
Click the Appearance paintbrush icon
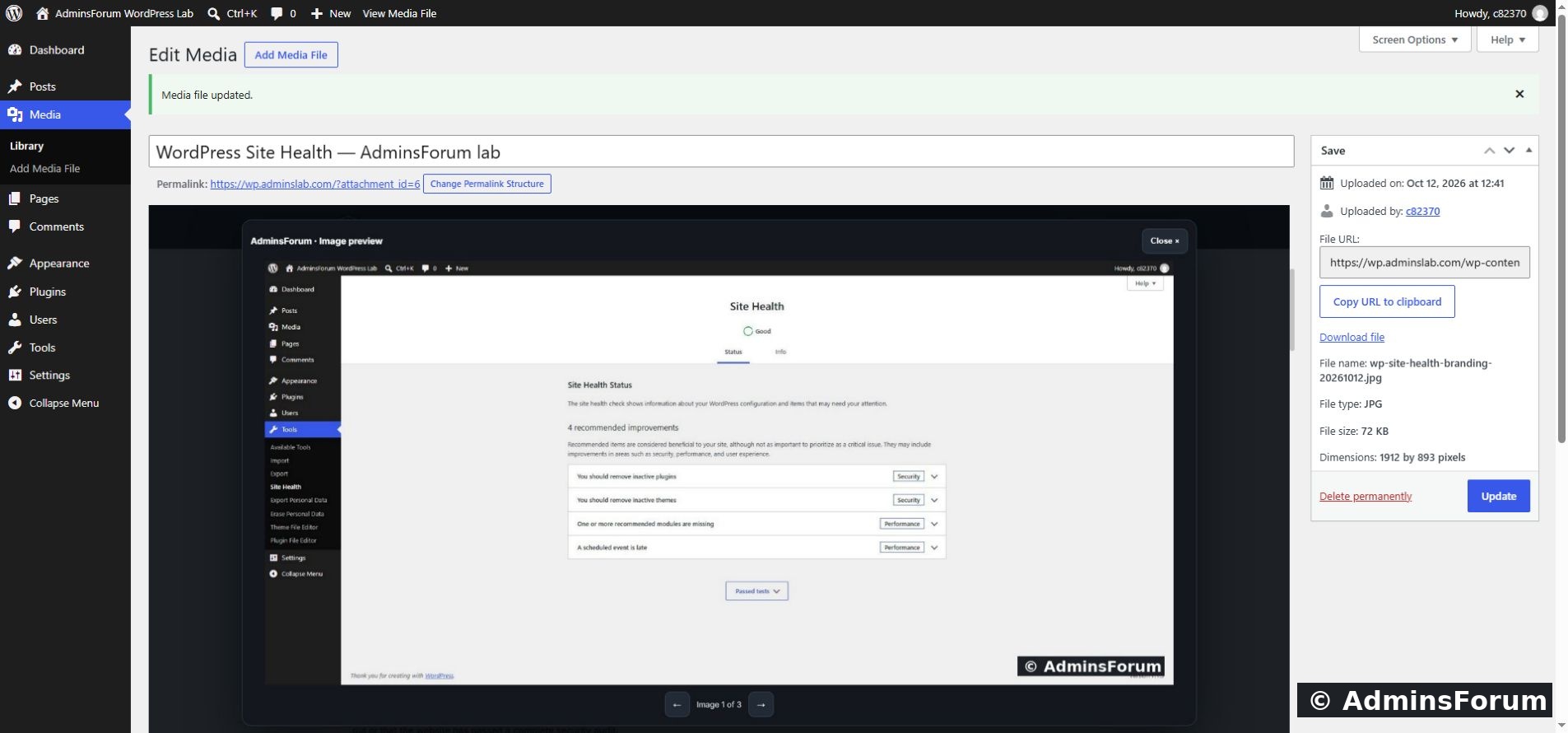[x=15, y=264]
